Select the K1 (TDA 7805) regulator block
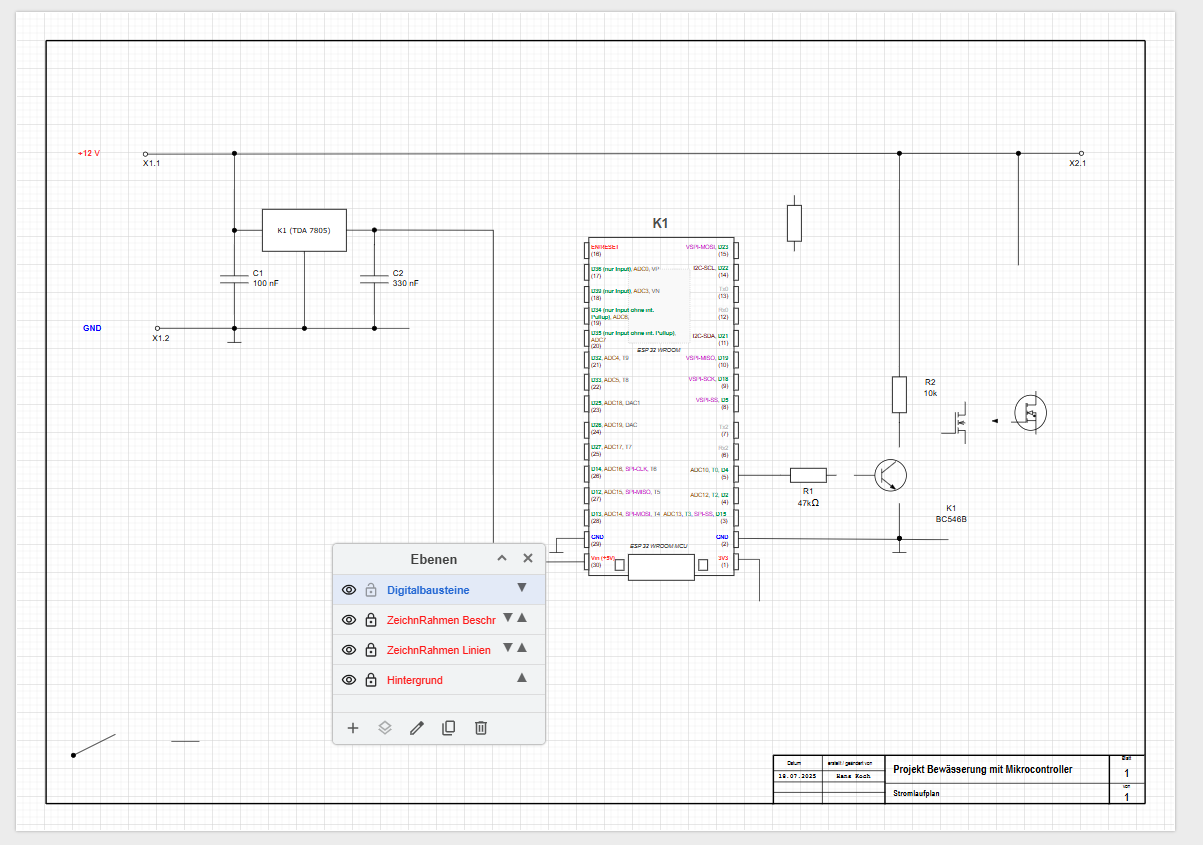 point(304,230)
